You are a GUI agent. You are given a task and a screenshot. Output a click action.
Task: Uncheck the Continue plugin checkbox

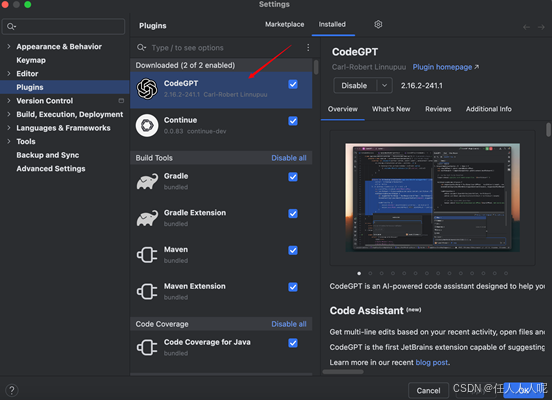tap(293, 121)
